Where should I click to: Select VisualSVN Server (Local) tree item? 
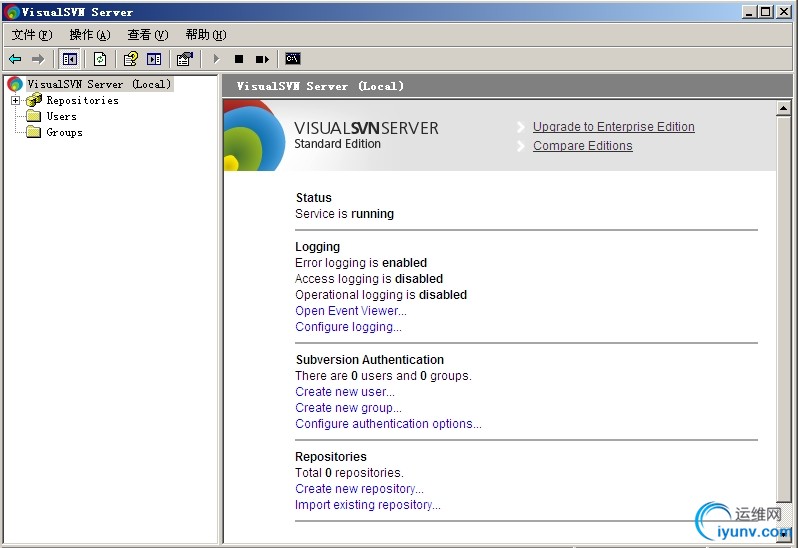99,84
